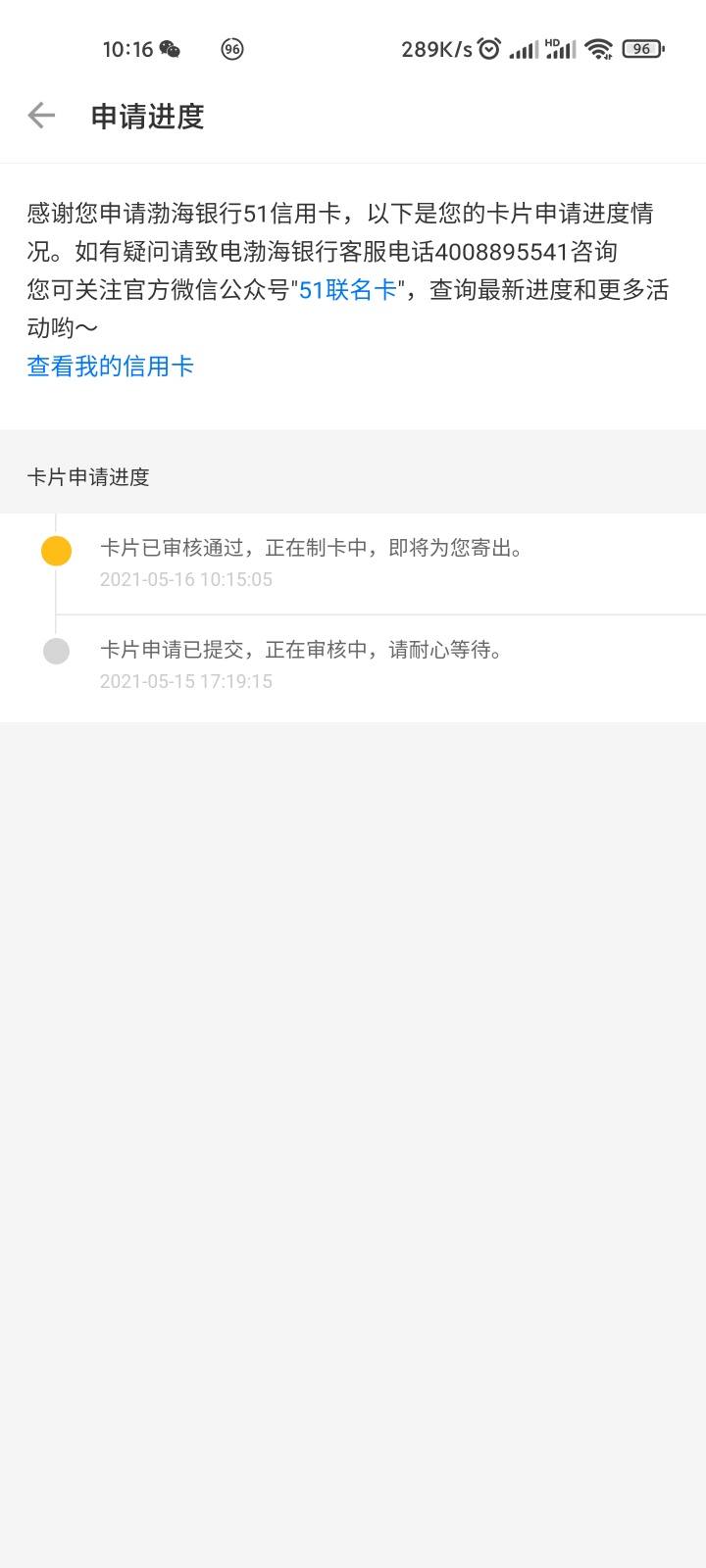Tap the battery indicator showing 96
The image size is (706, 1568).
pyautogui.click(x=643, y=48)
